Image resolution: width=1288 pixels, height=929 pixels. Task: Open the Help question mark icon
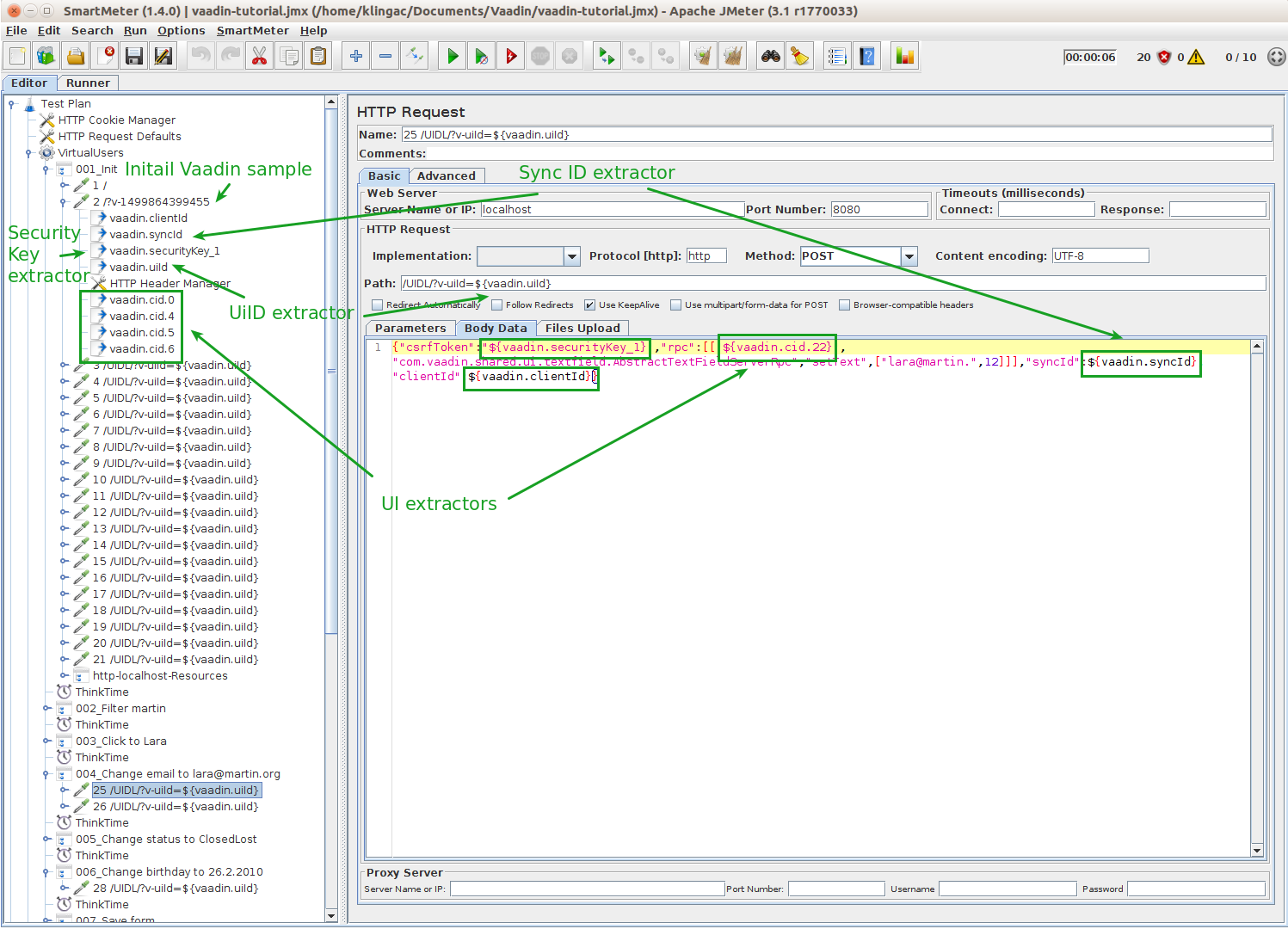coord(867,57)
